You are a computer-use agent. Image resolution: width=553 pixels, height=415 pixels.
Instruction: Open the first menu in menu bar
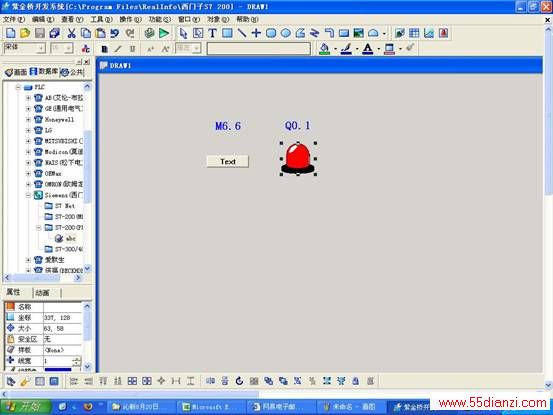(14, 19)
